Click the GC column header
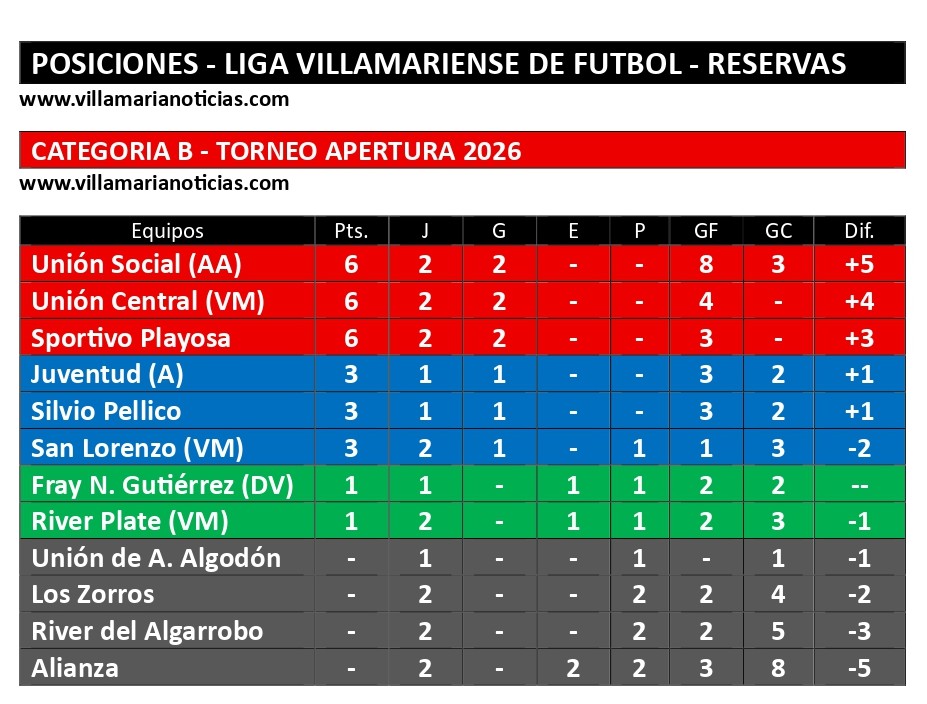927x704 pixels. click(778, 231)
